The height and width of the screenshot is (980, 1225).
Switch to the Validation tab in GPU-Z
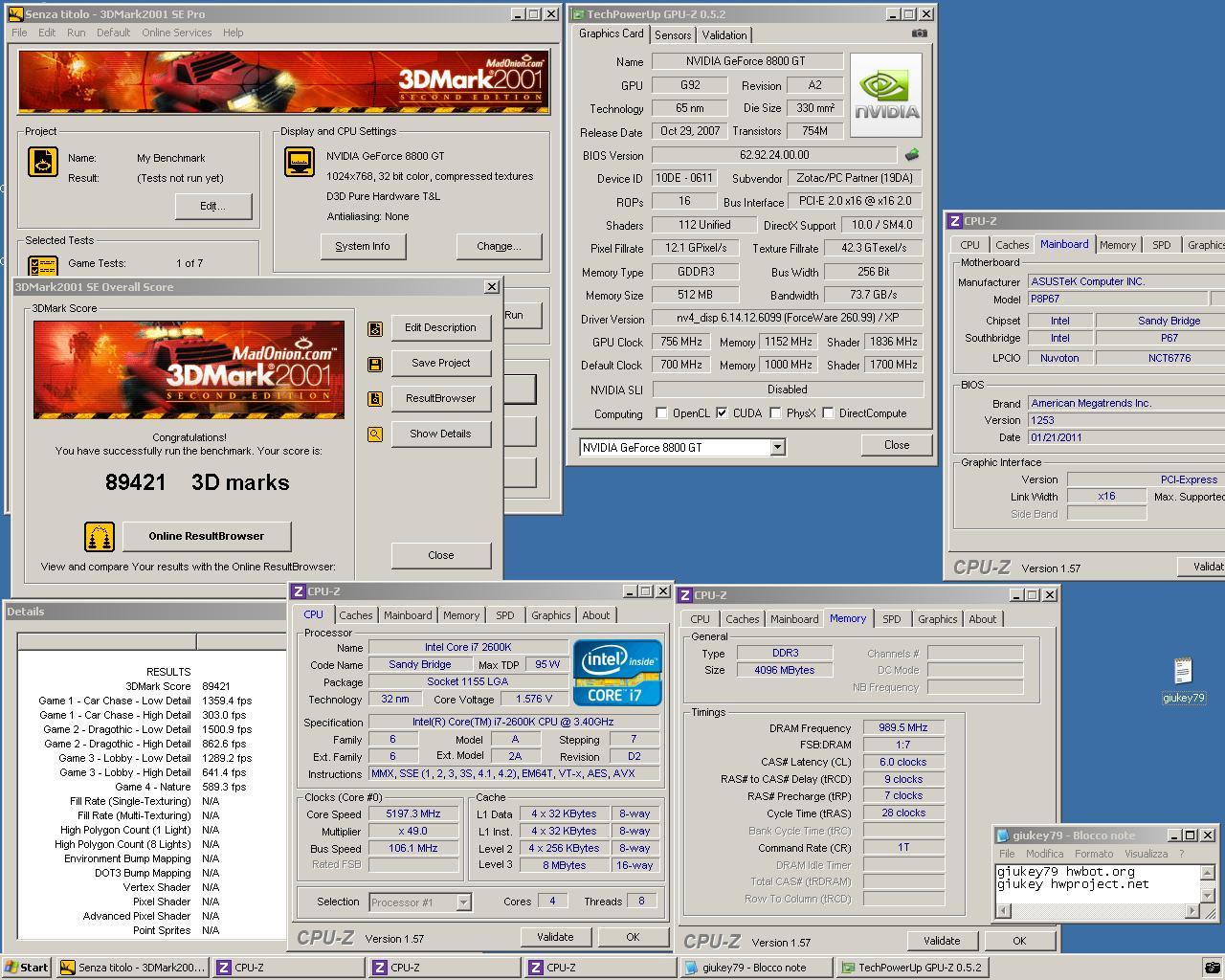(724, 34)
